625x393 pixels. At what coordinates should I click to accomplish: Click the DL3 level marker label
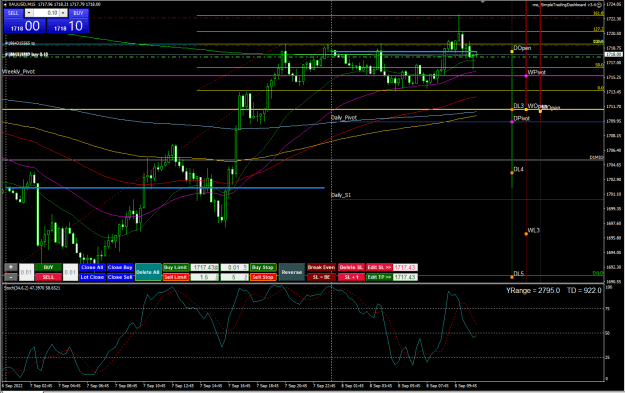[519, 106]
